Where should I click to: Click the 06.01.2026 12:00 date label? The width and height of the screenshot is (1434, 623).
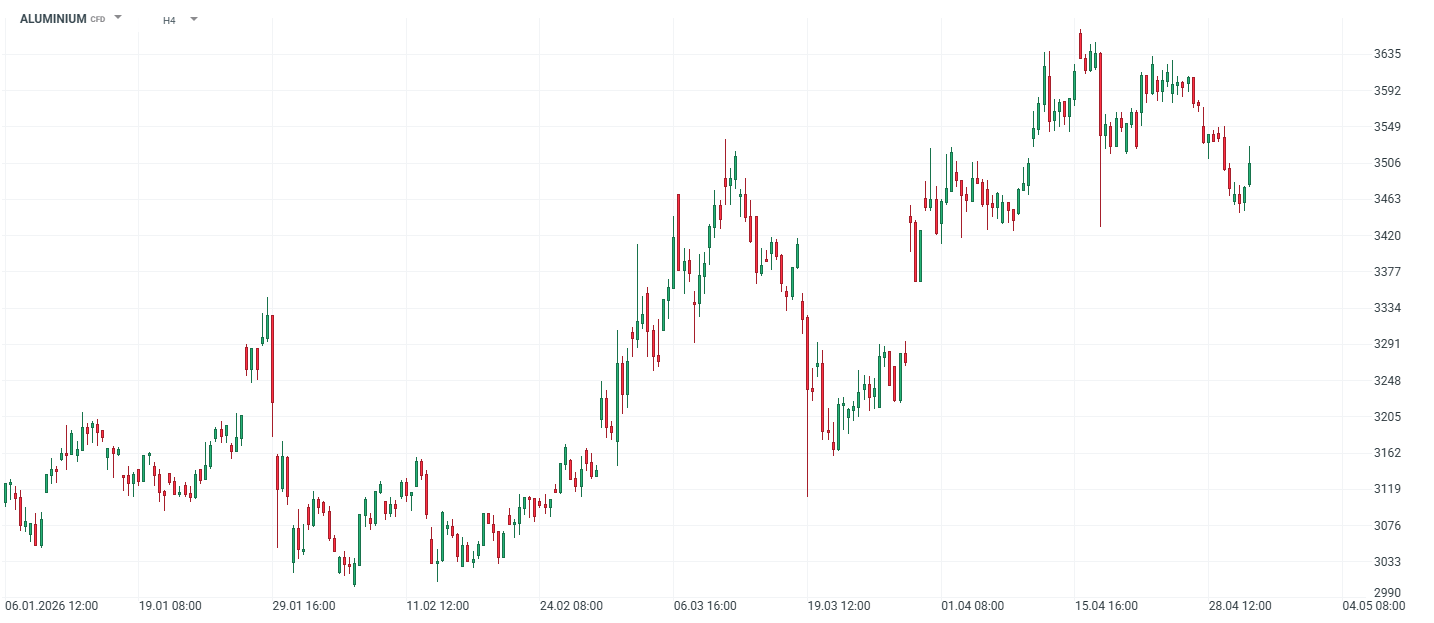click(x=52, y=606)
